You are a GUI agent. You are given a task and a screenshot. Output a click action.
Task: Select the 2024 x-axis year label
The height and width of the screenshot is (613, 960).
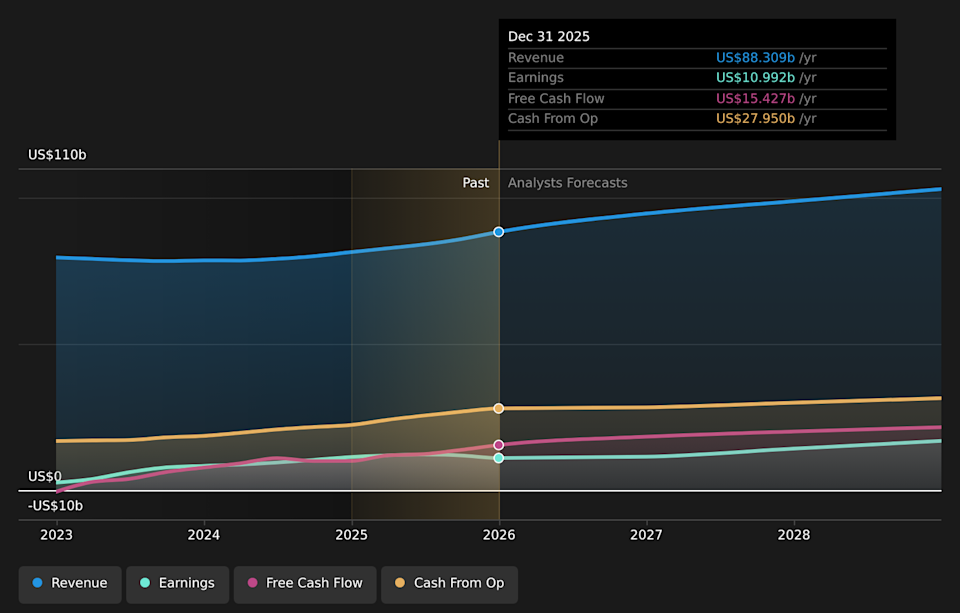204,535
